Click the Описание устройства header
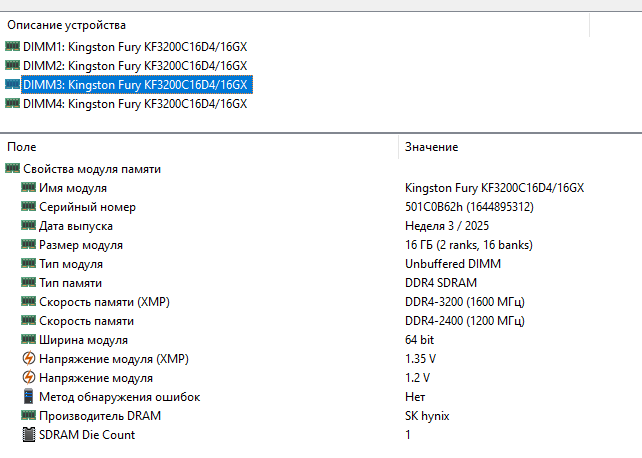642x458 pixels. pos(66,24)
